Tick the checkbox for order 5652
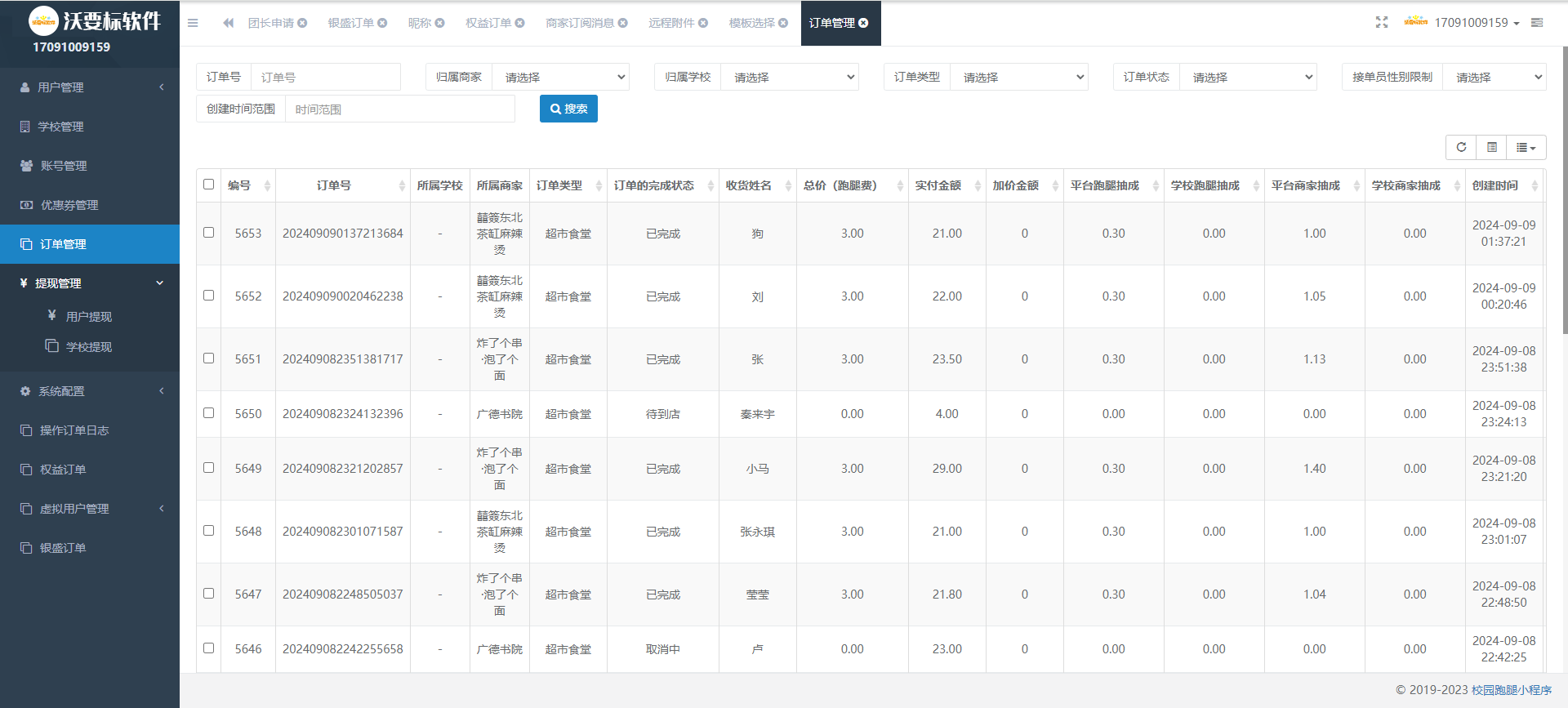The height and width of the screenshot is (708, 1568). tap(208, 296)
